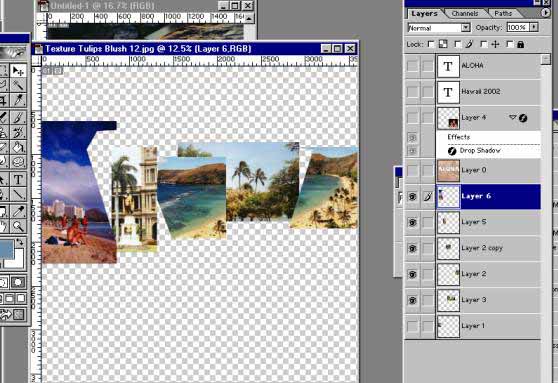Show Layer 0 via visibility box
The width and height of the screenshot is (558, 383).
tap(412, 170)
